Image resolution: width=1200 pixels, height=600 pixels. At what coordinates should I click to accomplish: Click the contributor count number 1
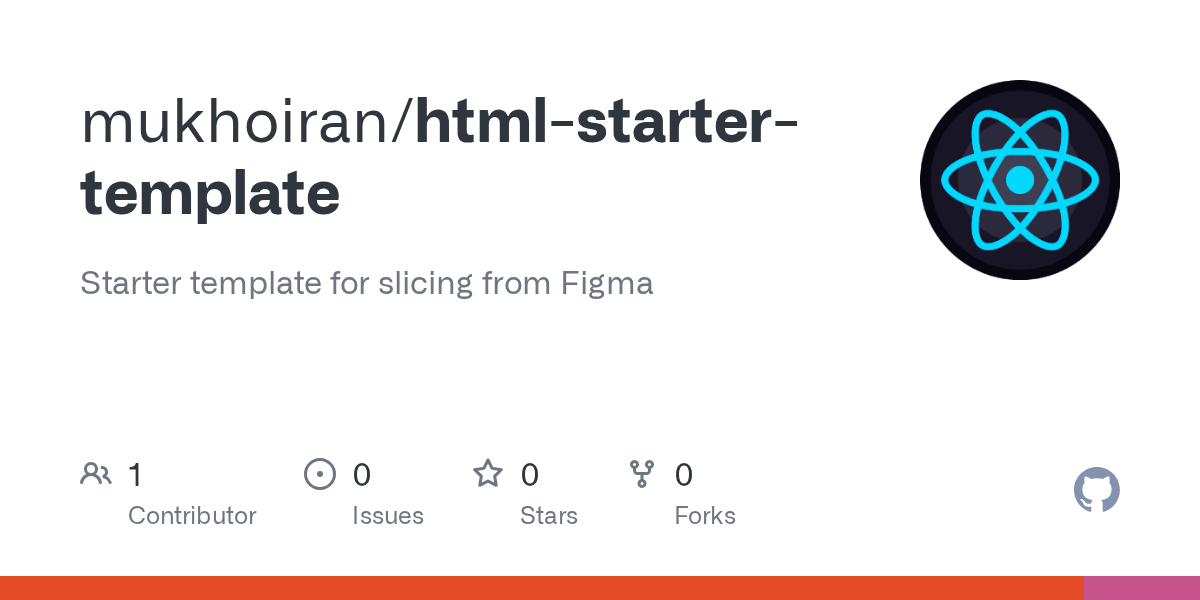point(135,474)
